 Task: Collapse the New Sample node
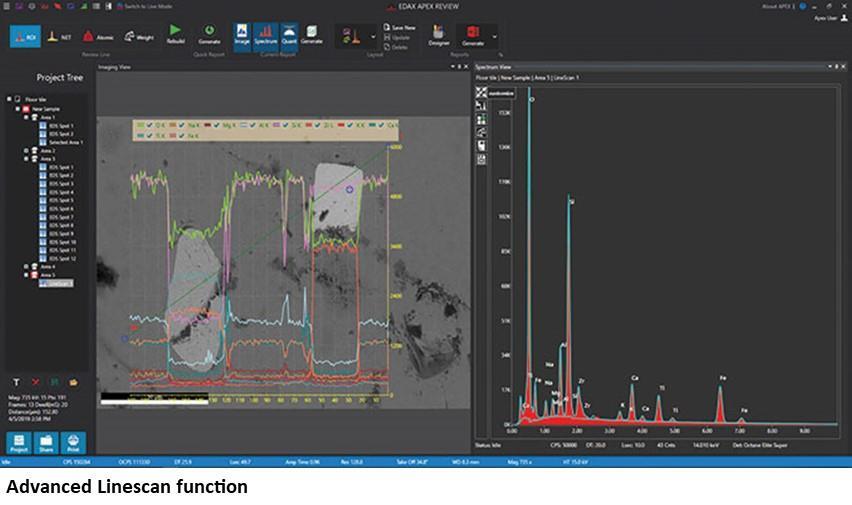coord(17,109)
